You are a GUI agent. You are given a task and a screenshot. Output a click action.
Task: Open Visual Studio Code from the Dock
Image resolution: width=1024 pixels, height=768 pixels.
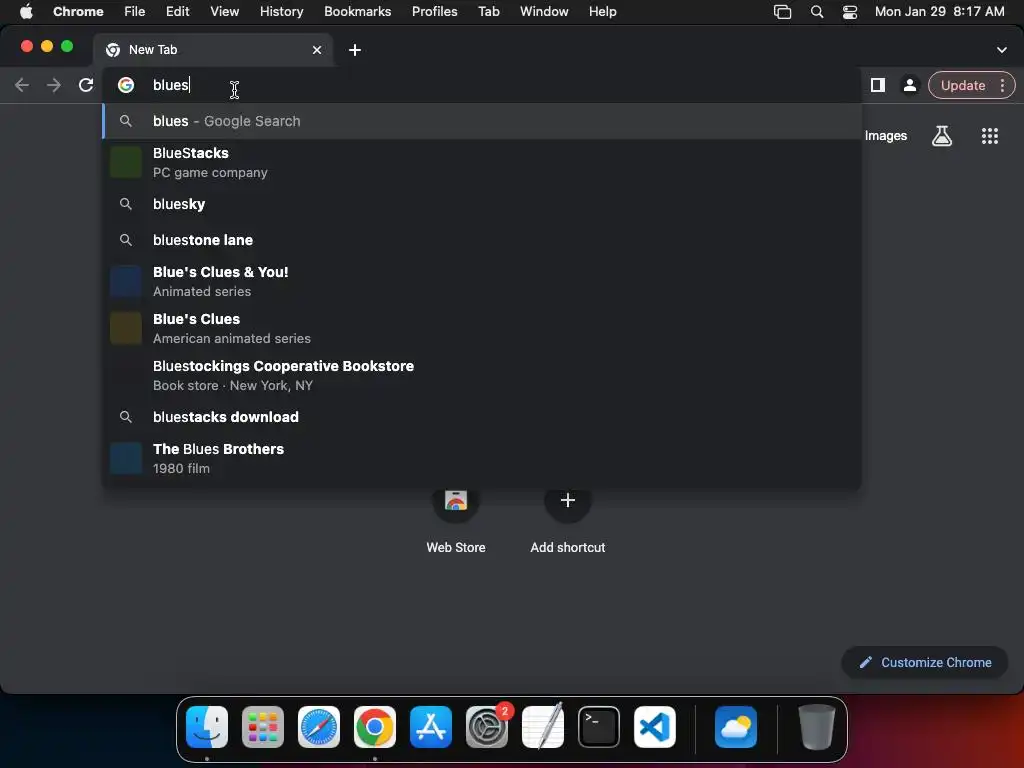pyautogui.click(x=654, y=727)
